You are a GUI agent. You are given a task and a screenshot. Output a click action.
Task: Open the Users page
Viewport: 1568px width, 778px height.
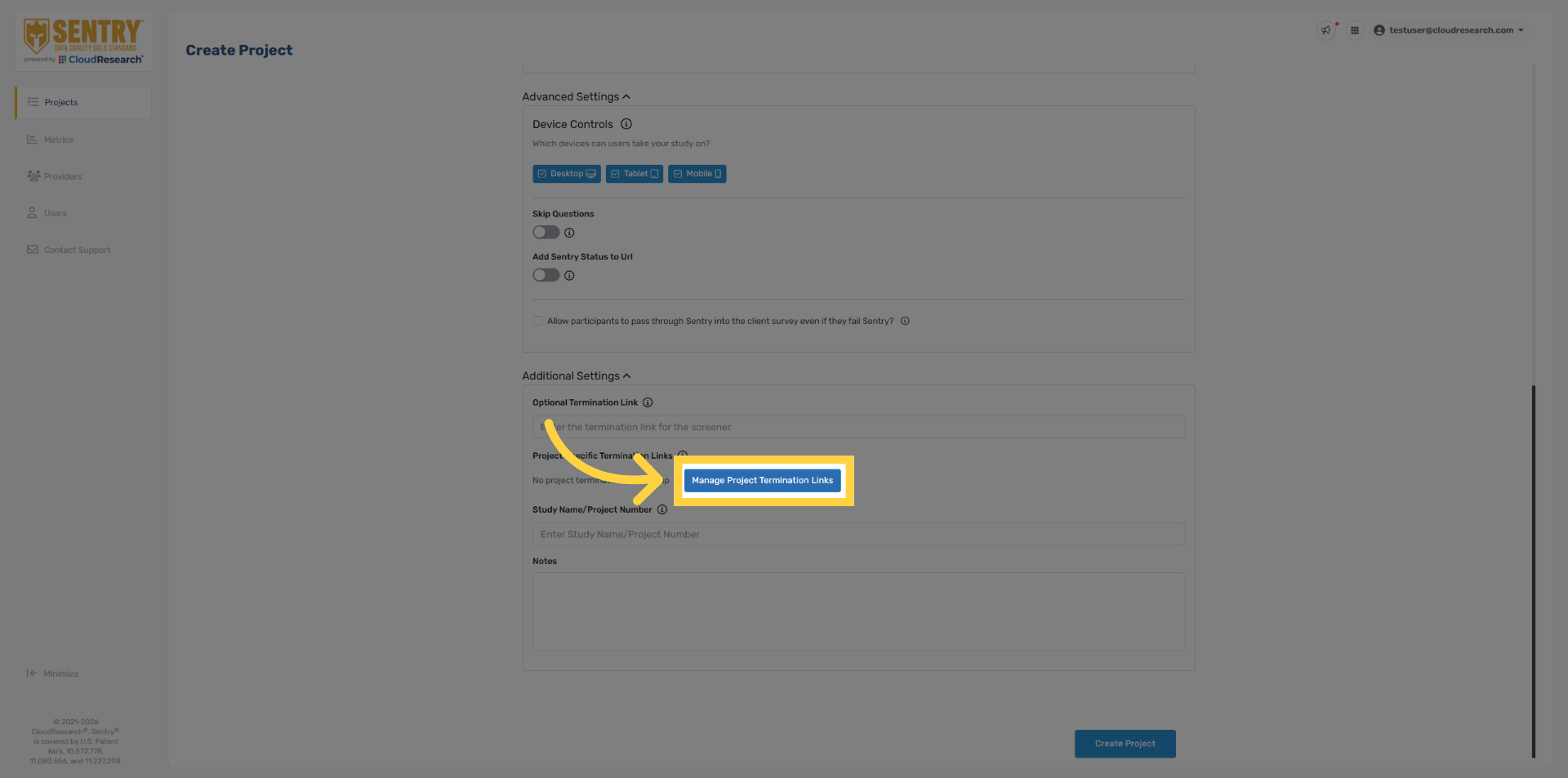[x=33, y=212]
